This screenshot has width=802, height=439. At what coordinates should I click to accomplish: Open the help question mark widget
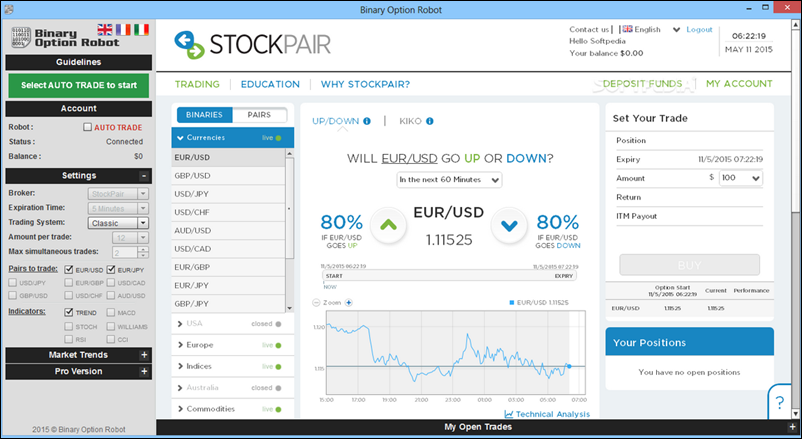coord(779,402)
